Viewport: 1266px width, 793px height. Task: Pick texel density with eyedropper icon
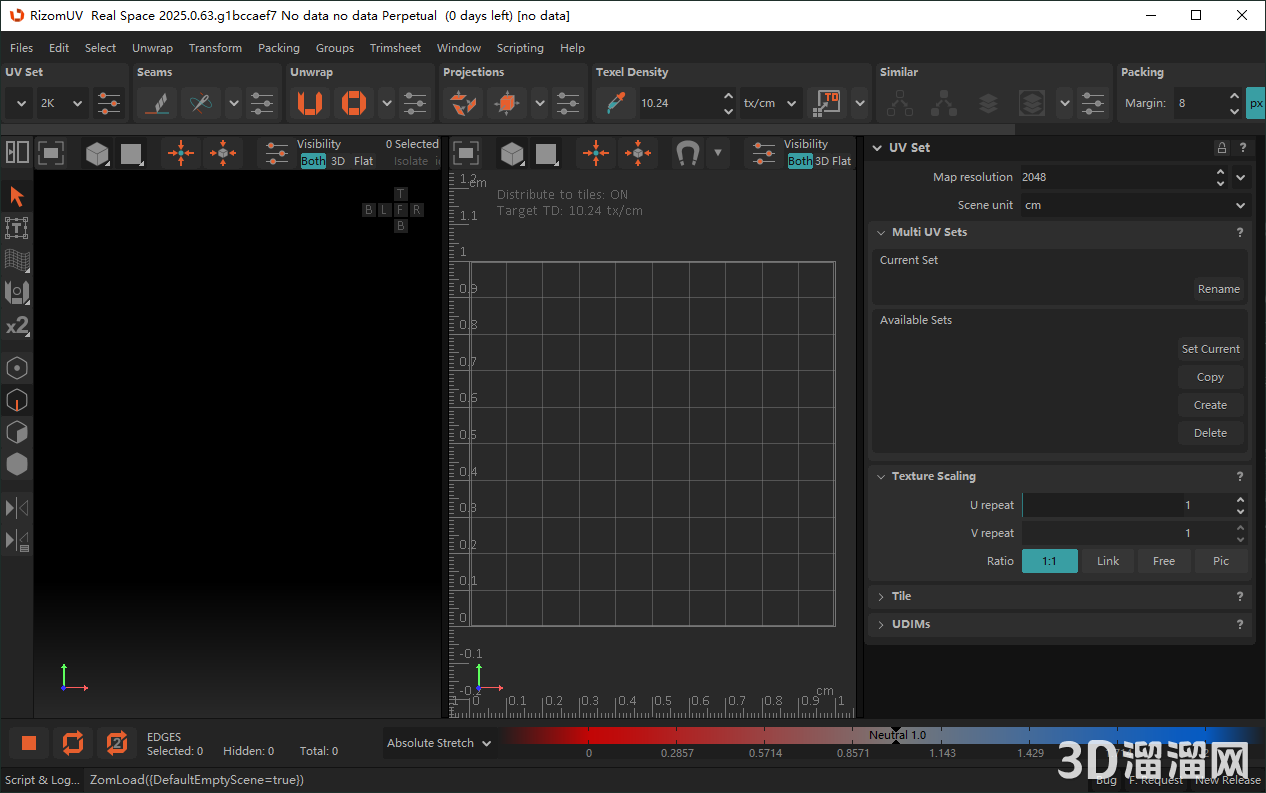(x=614, y=103)
